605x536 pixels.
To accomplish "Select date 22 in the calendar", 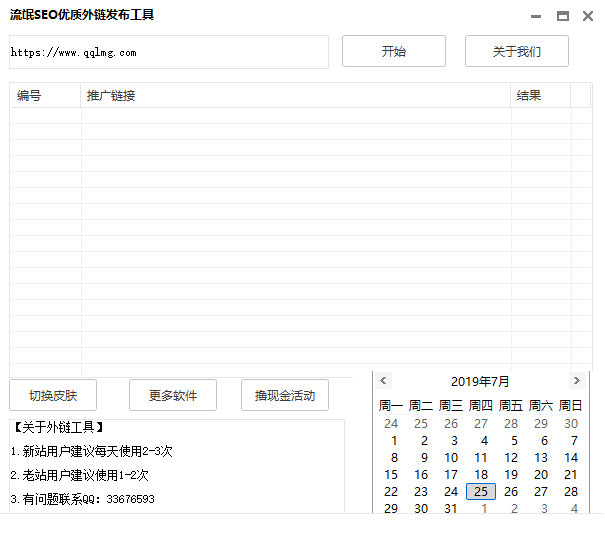I will (391, 491).
